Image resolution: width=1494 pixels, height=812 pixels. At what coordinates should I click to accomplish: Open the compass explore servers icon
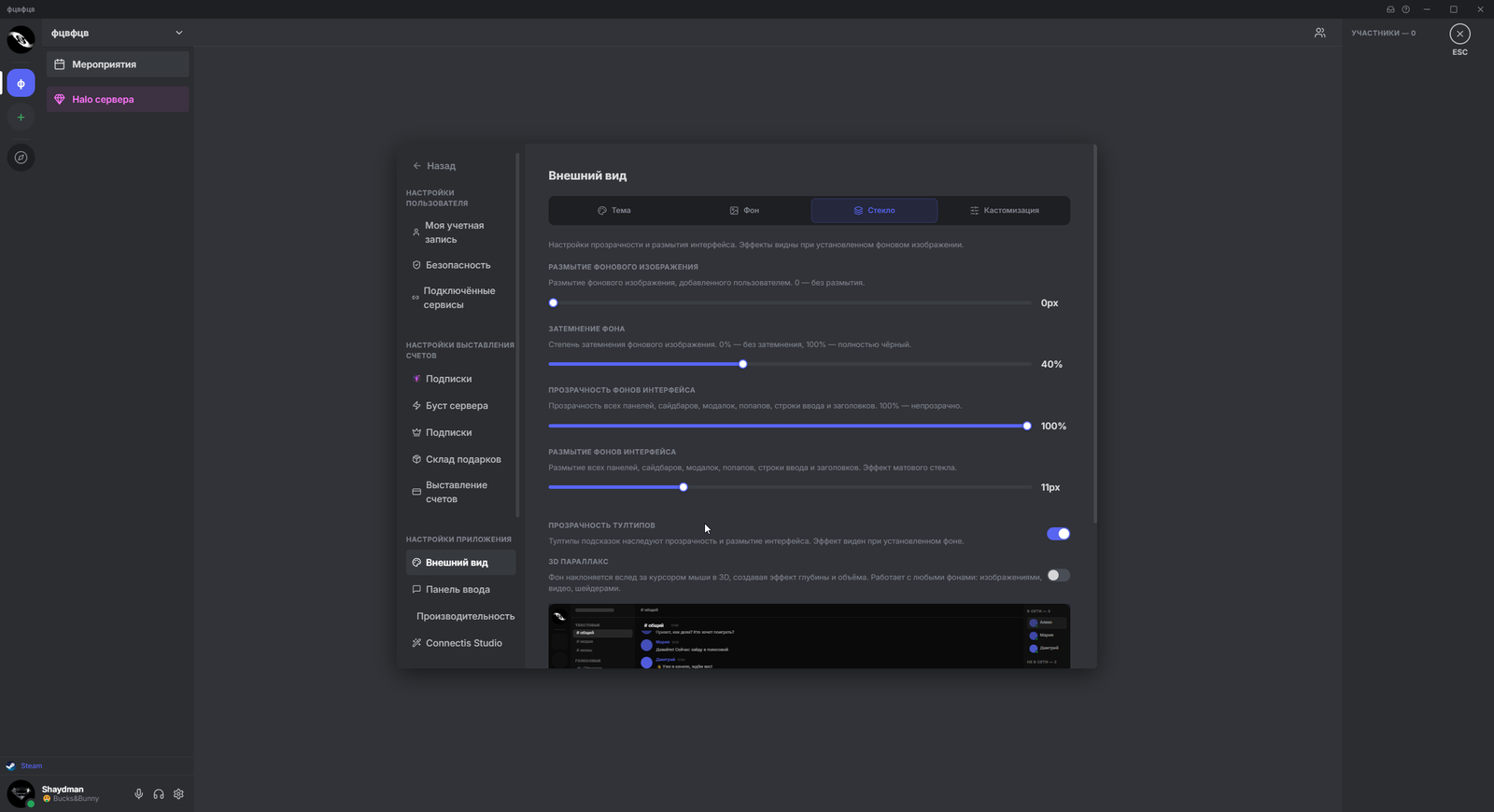21,158
